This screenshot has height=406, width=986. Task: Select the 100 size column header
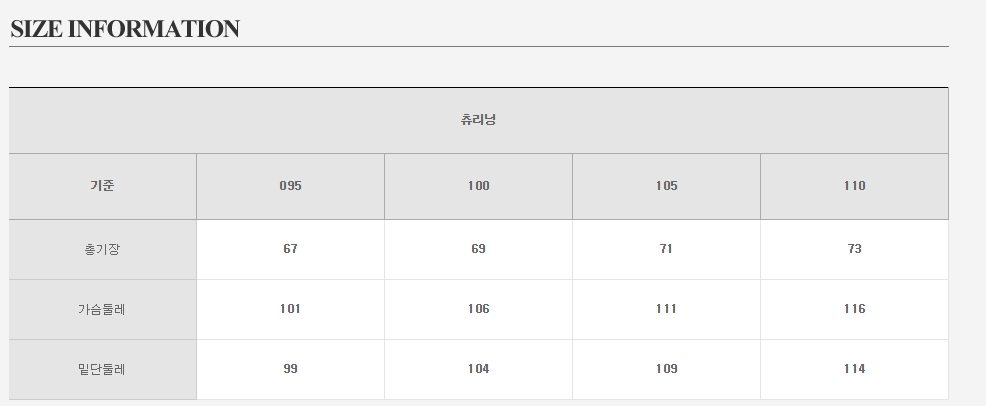[478, 186]
